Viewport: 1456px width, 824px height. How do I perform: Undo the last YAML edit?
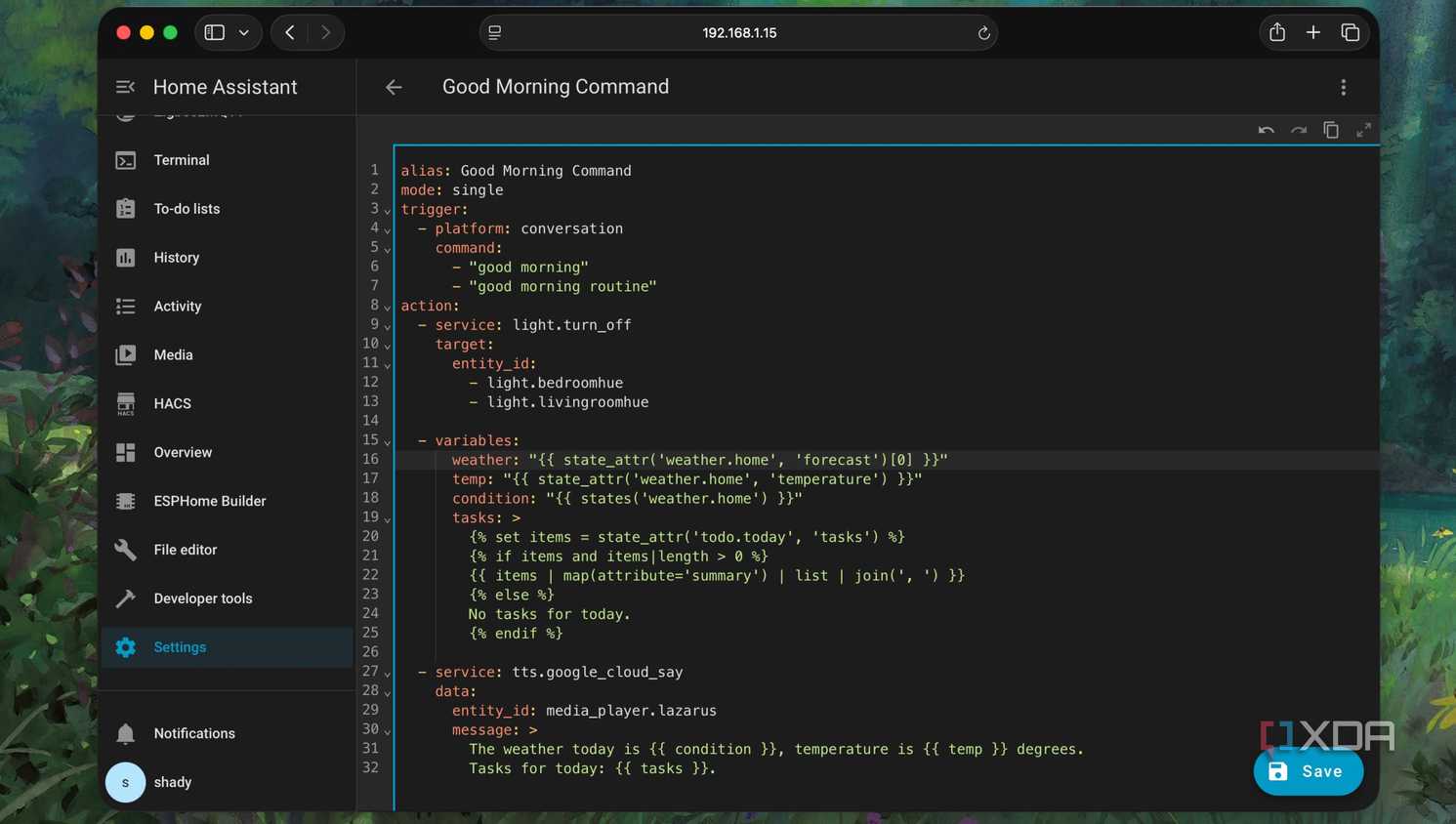point(1266,130)
